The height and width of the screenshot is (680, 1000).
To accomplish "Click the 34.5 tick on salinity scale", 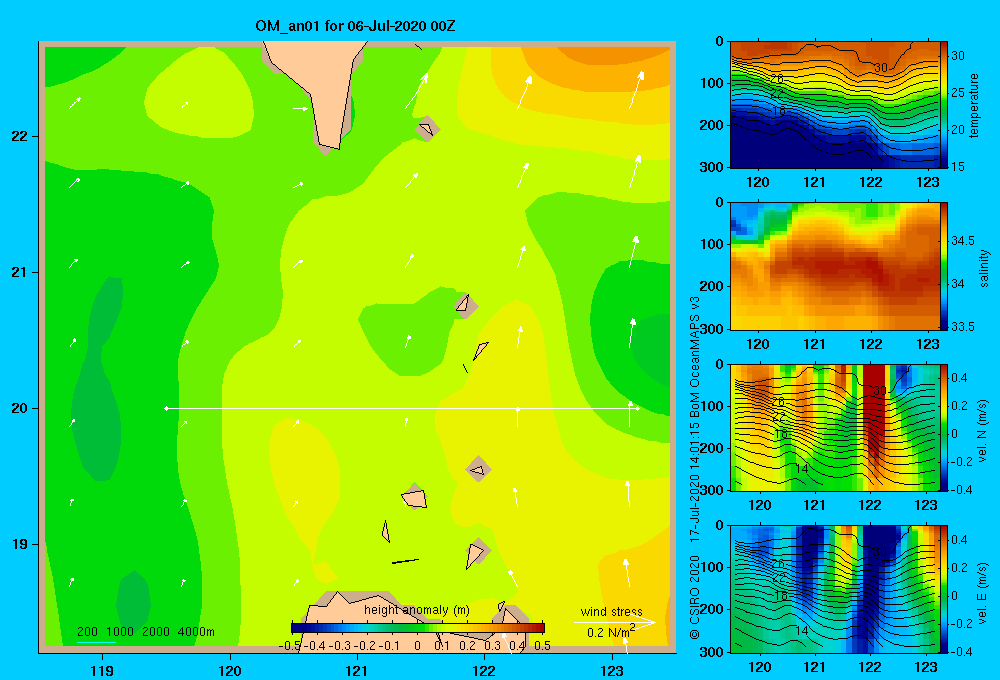I will coord(962,240).
